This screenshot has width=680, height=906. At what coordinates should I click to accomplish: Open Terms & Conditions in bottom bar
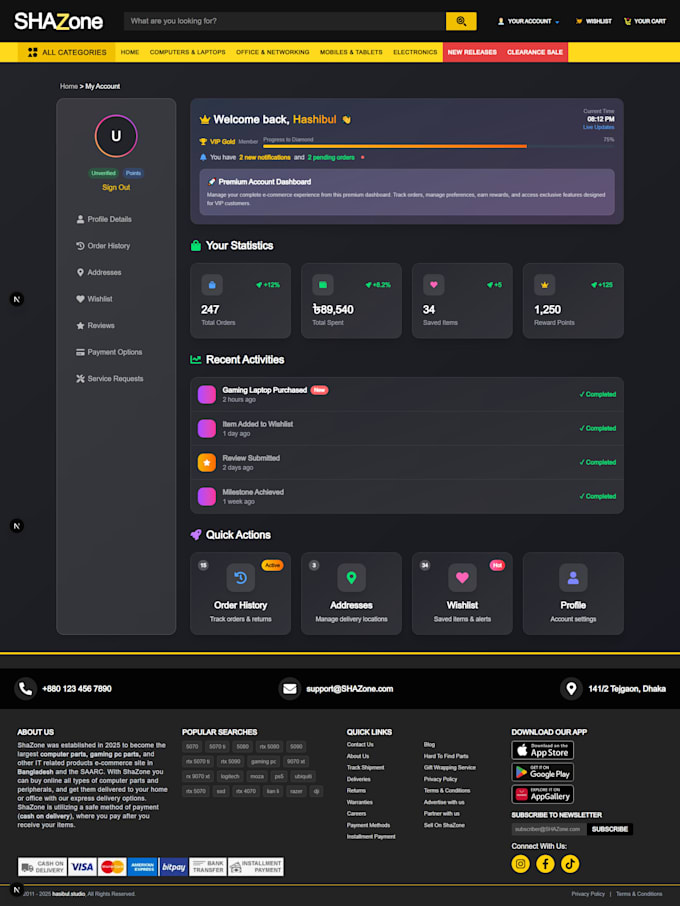click(639, 894)
